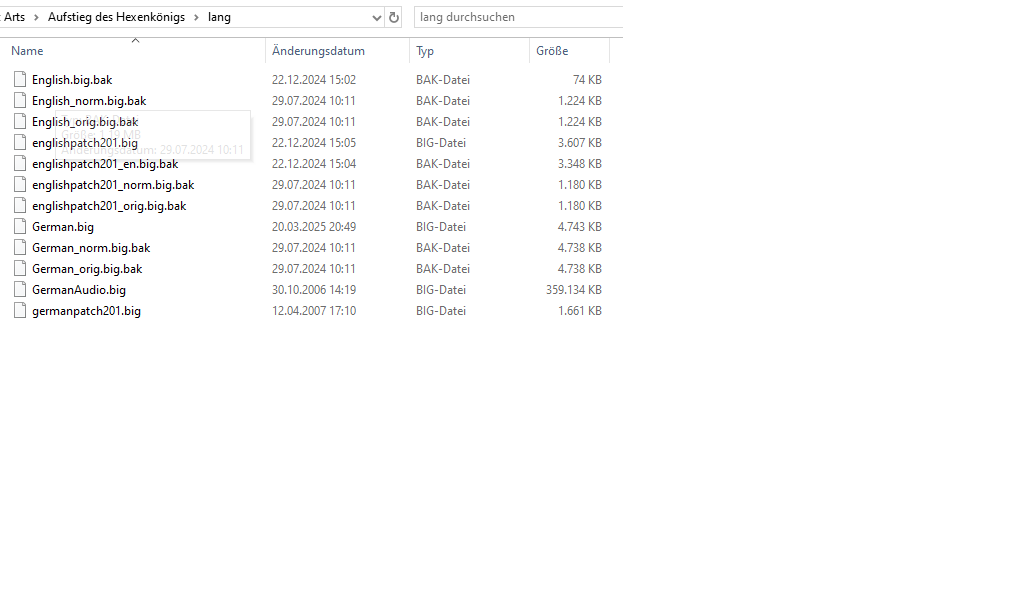Sort files by Größe column

click(552, 51)
